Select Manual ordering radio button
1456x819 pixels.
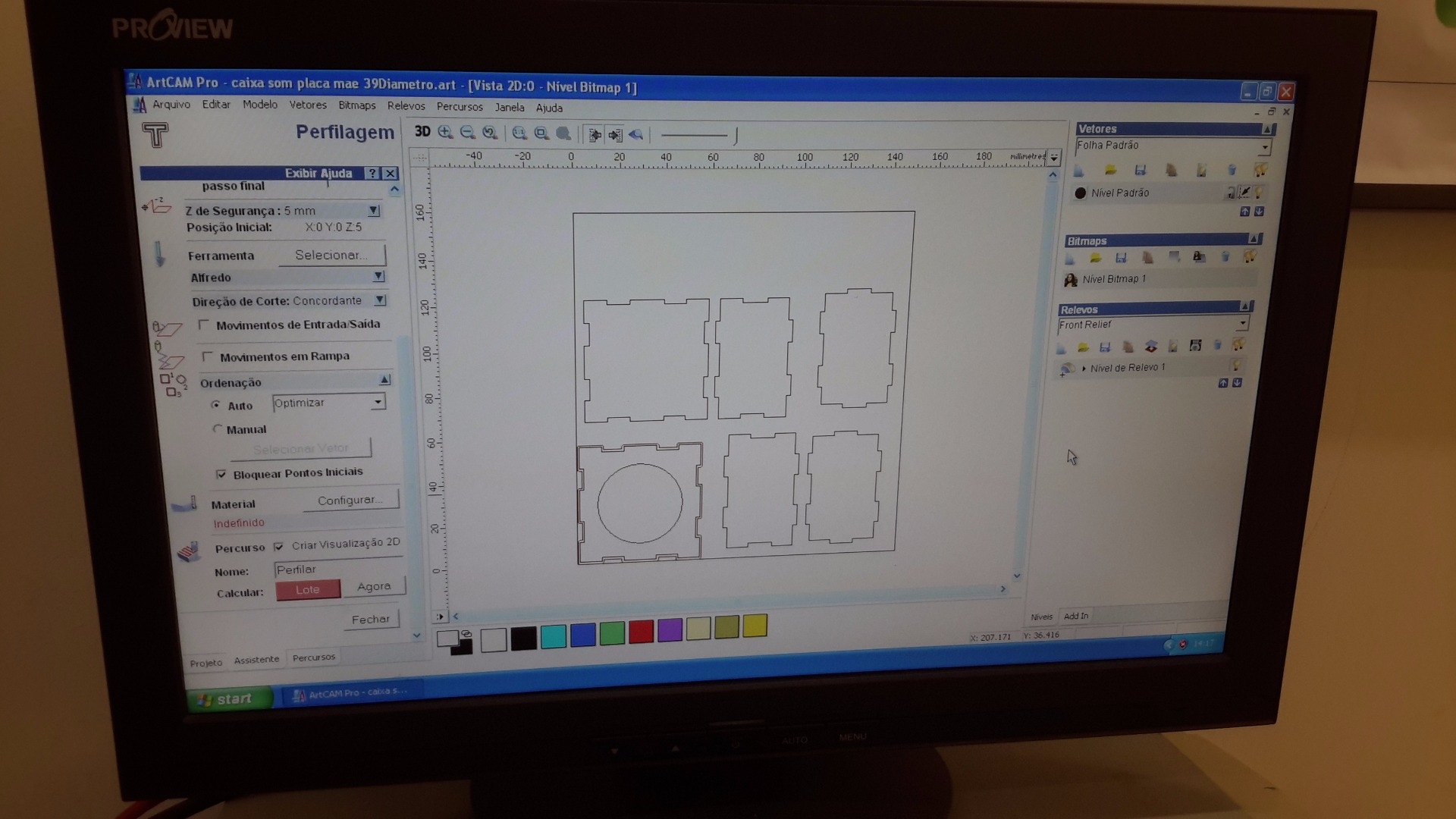pyautogui.click(x=218, y=428)
